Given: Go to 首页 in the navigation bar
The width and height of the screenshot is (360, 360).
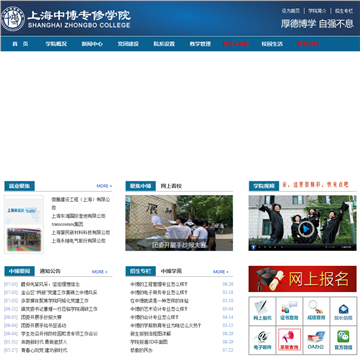Looking at the screenshot, I should (x=20, y=44).
